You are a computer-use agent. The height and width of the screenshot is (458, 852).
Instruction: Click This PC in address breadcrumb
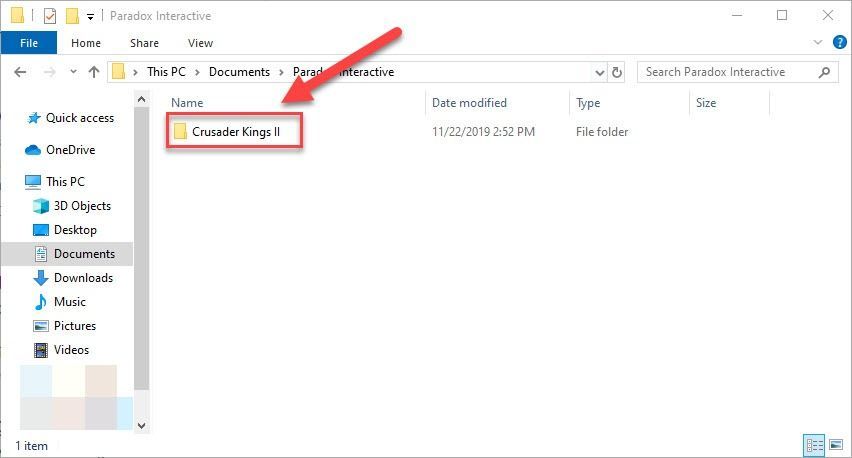click(x=166, y=72)
